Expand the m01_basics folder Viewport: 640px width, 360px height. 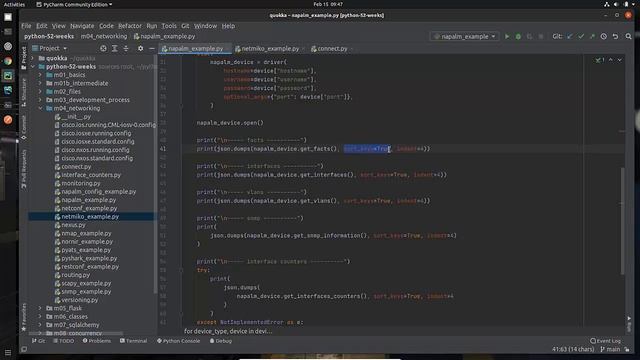tap(40, 75)
